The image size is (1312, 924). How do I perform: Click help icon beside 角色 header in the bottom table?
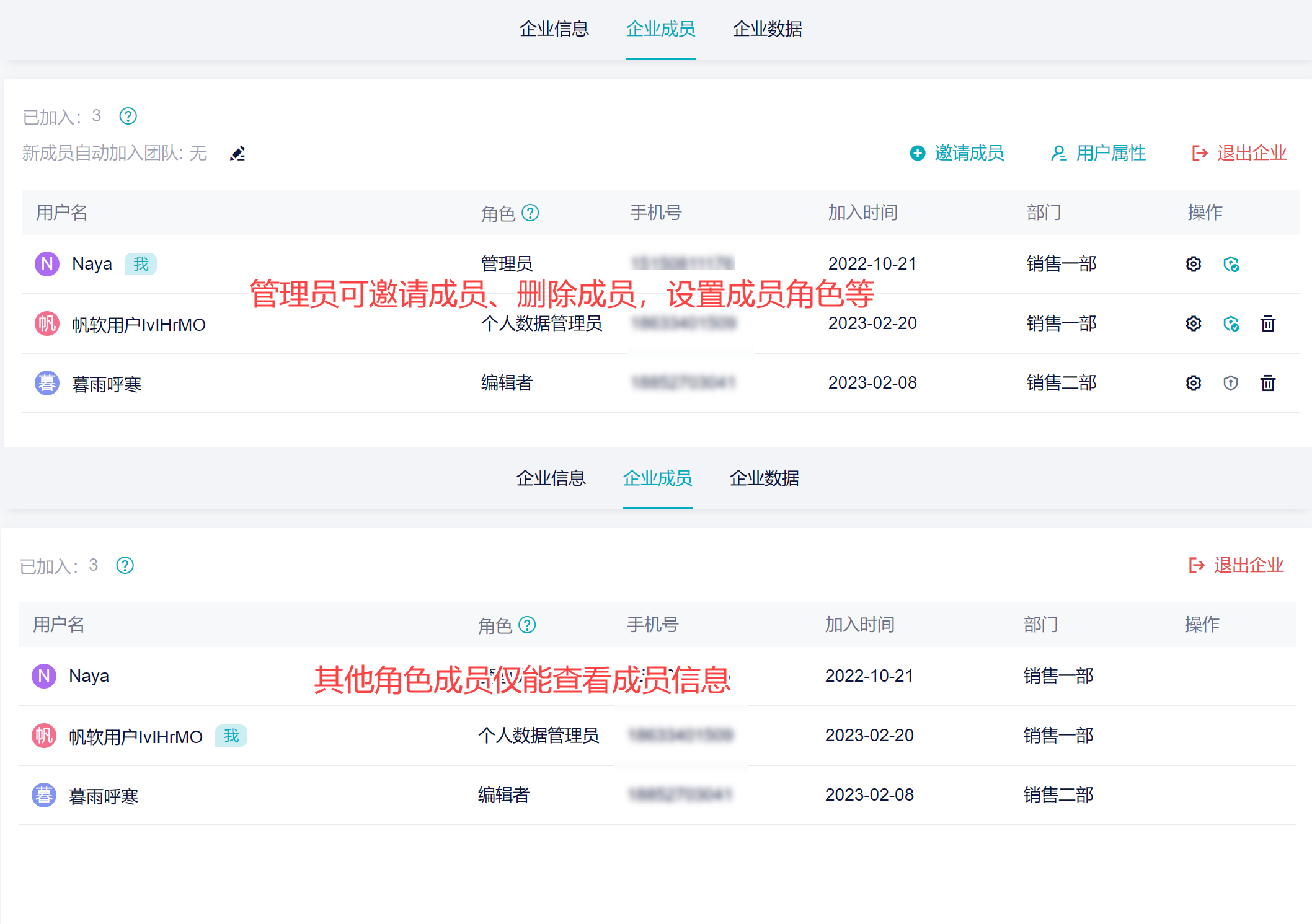(527, 625)
